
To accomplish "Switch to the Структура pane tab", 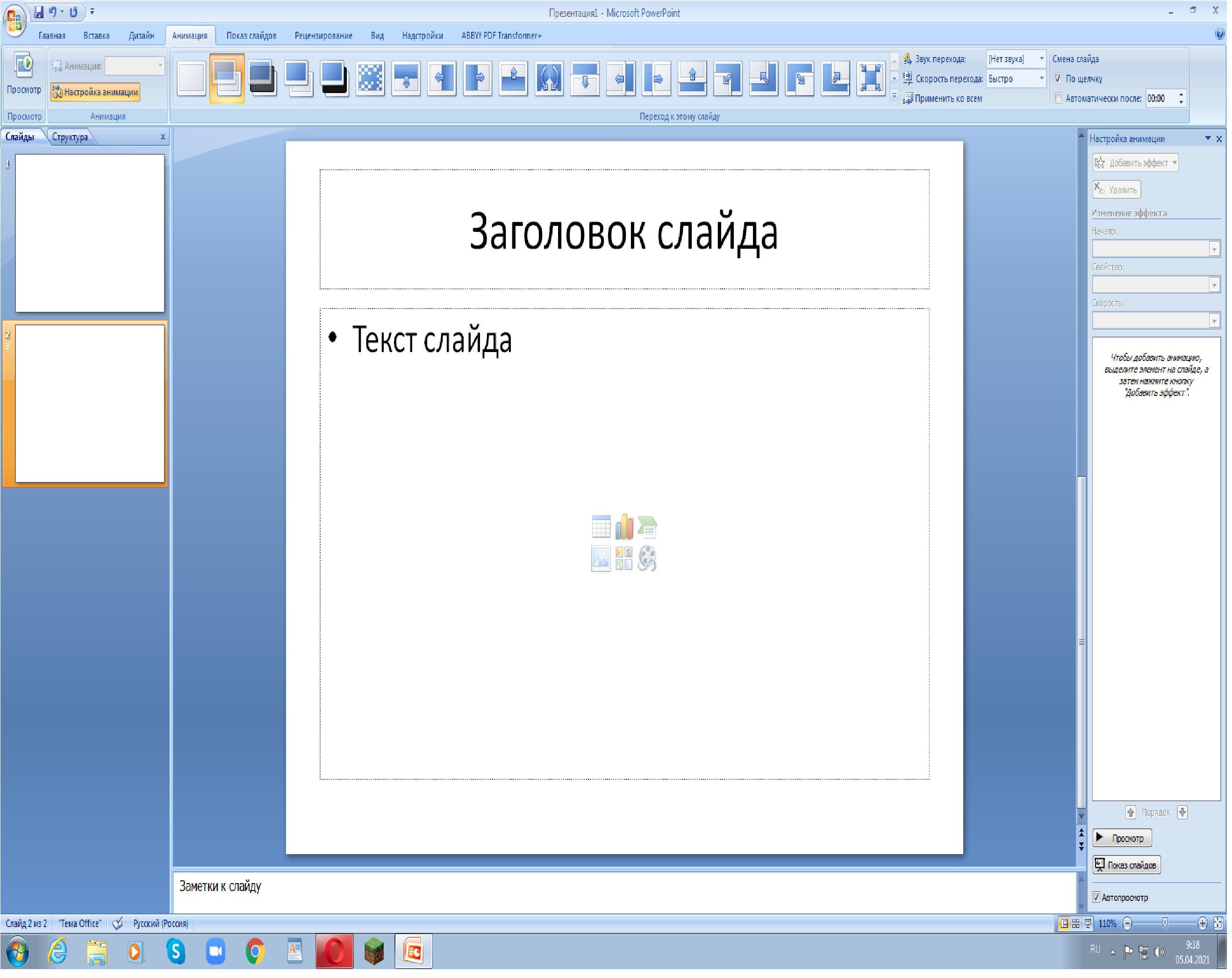I will [70, 137].
